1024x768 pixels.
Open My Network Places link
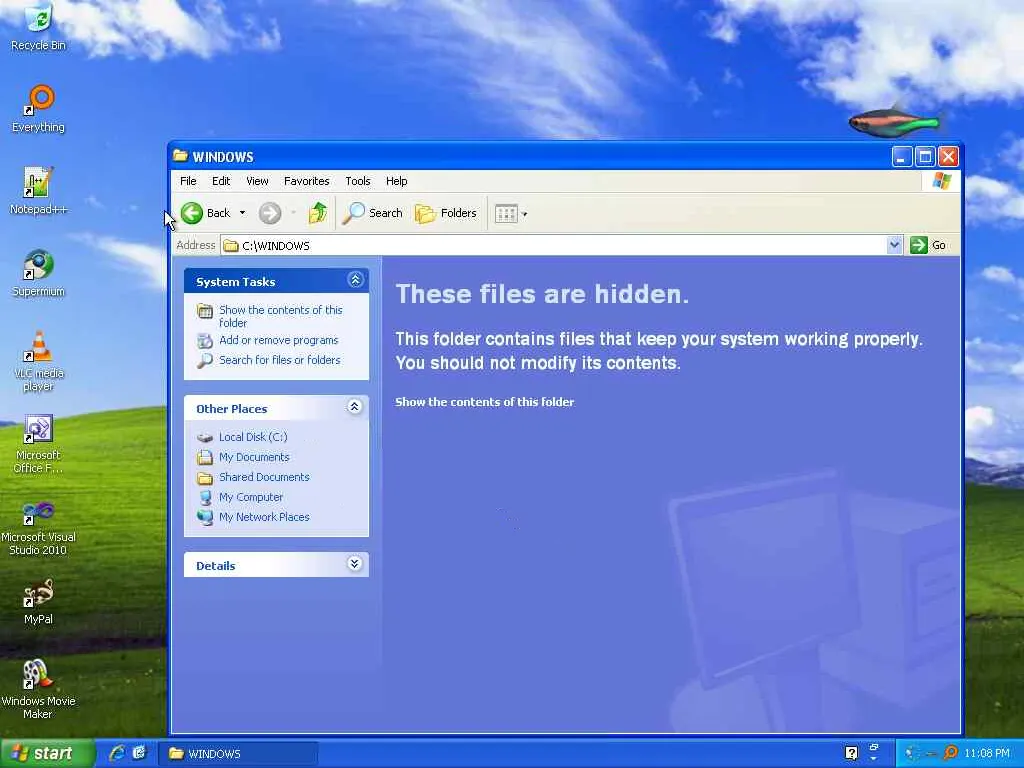[264, 517]
